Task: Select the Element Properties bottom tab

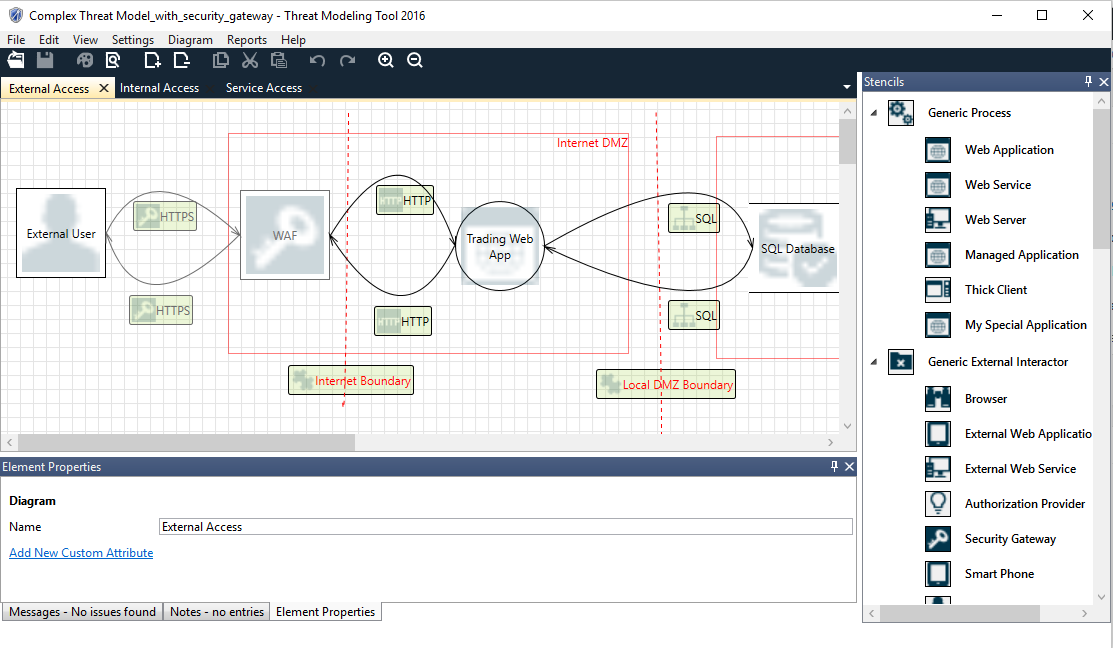Action: coord(325,612)
